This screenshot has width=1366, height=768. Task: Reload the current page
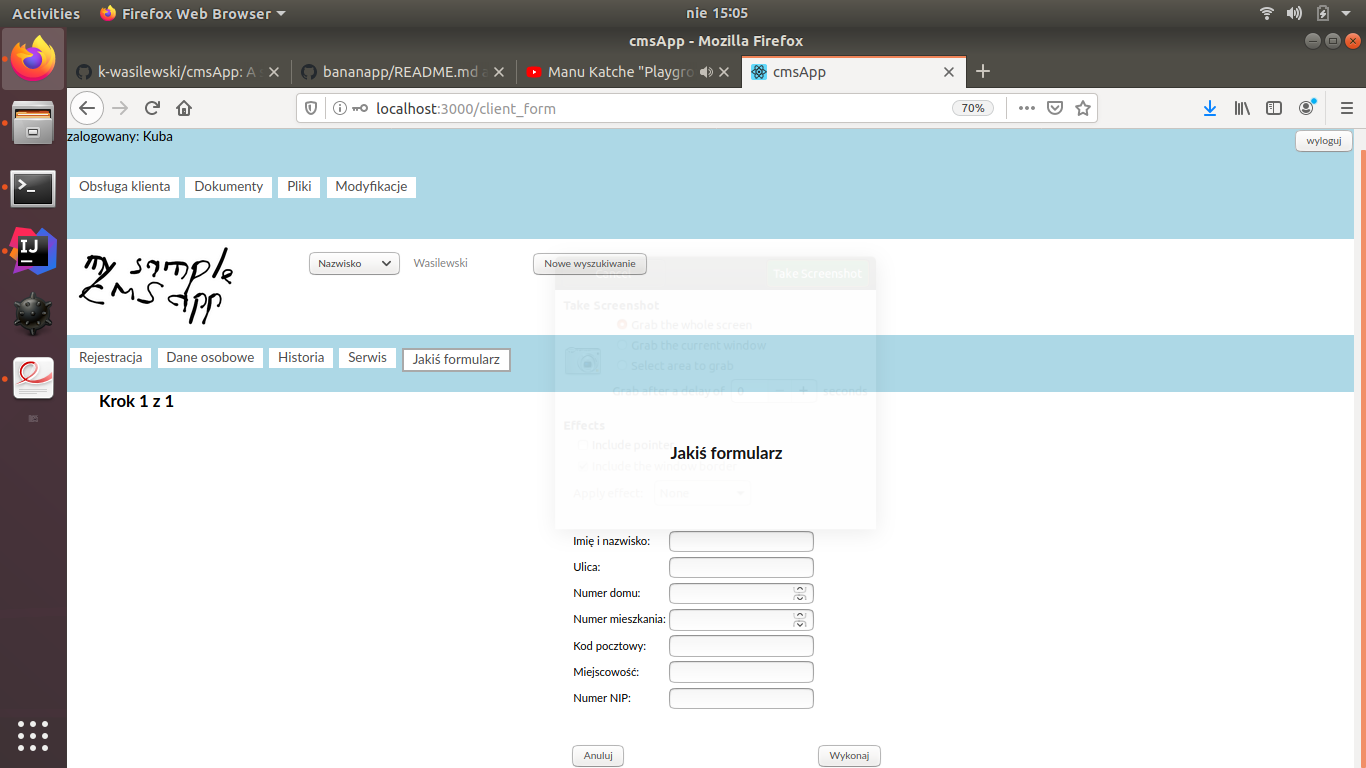pos(152,108)
